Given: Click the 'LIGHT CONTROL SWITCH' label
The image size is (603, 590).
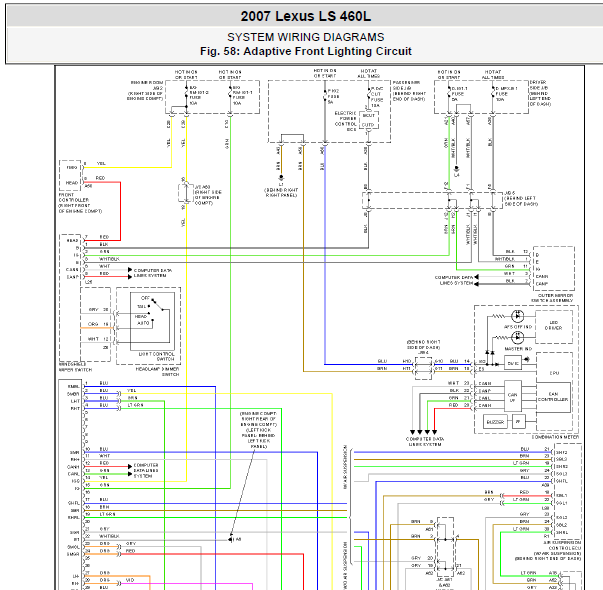Looking at the screenshot, I should tap(157, 356).
